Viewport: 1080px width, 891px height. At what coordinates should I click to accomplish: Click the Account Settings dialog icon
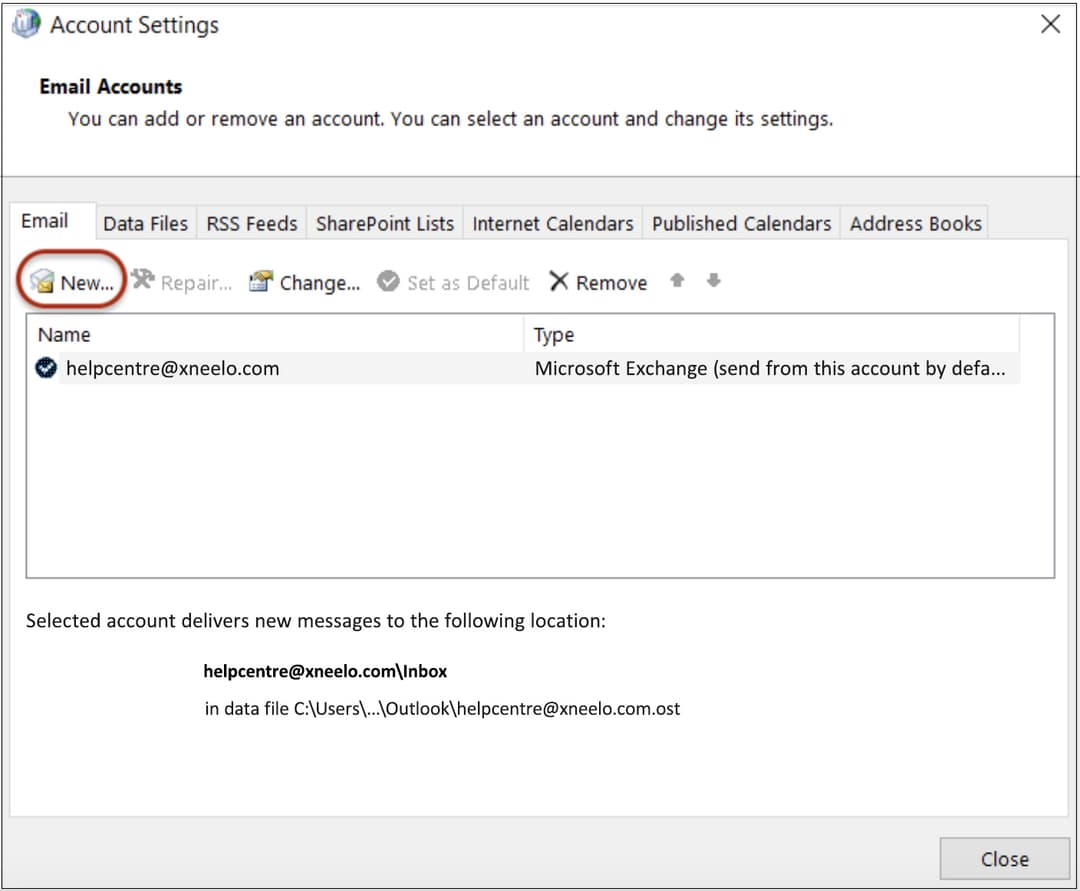coord(25,23)
